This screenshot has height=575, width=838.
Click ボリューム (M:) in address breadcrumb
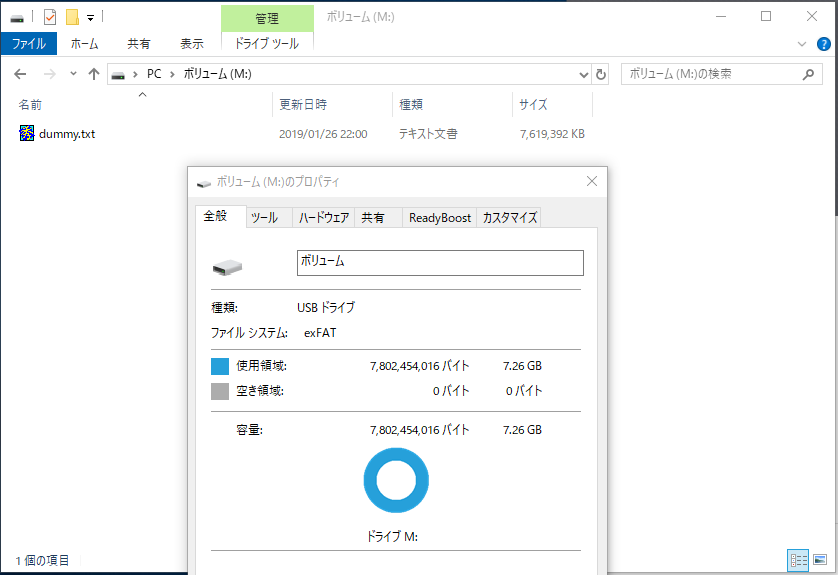(x=218, y=74)
